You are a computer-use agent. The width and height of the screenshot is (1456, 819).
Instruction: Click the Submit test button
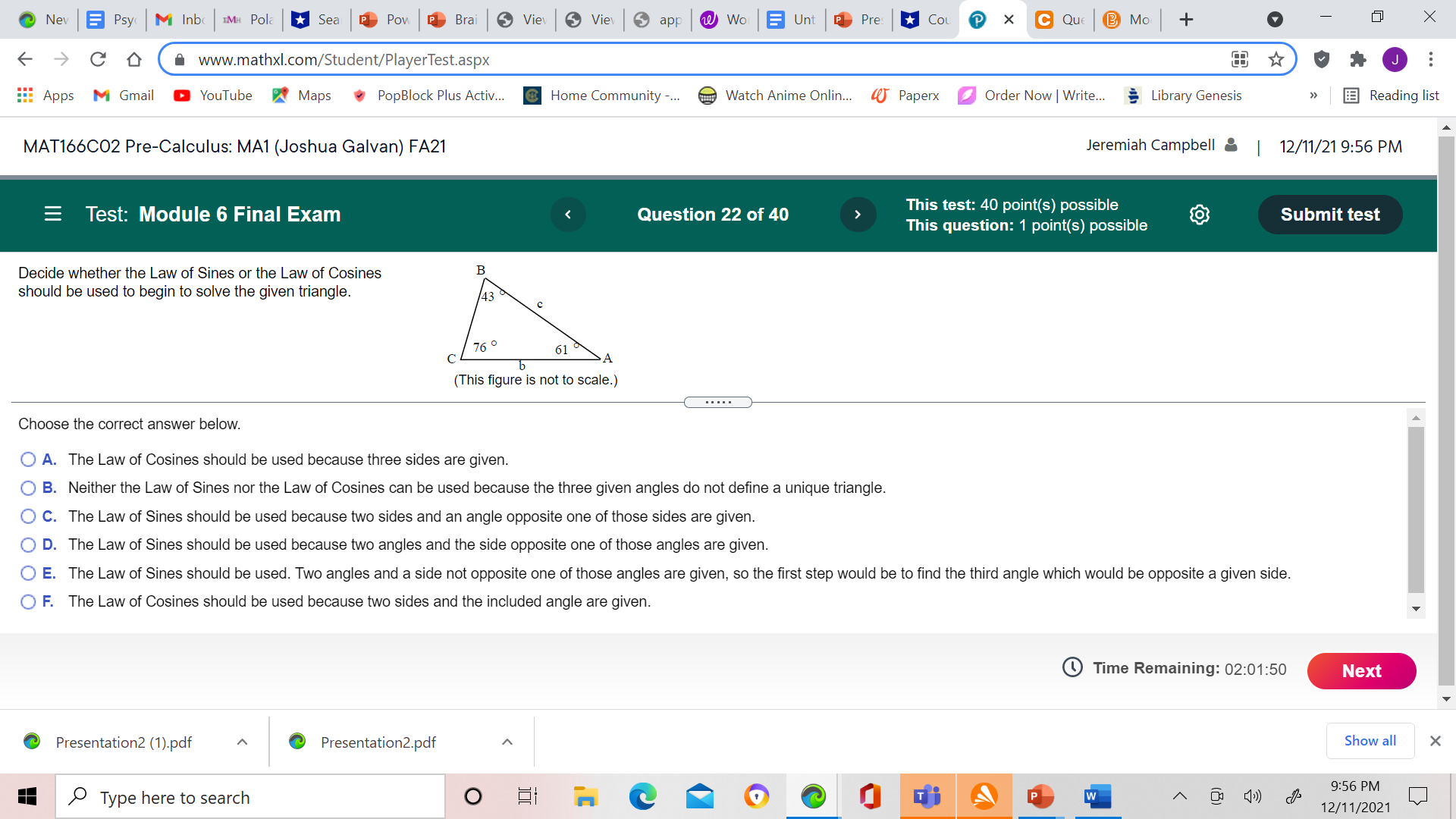pos(1329,215)
